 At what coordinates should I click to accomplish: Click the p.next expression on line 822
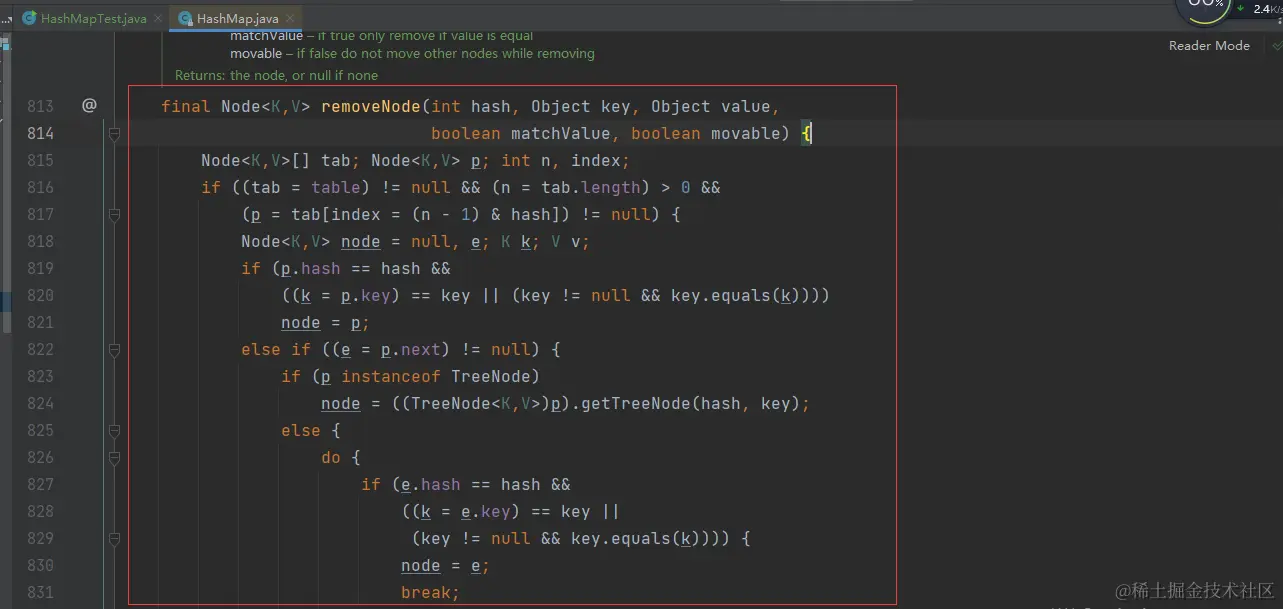tap(411, 349)
